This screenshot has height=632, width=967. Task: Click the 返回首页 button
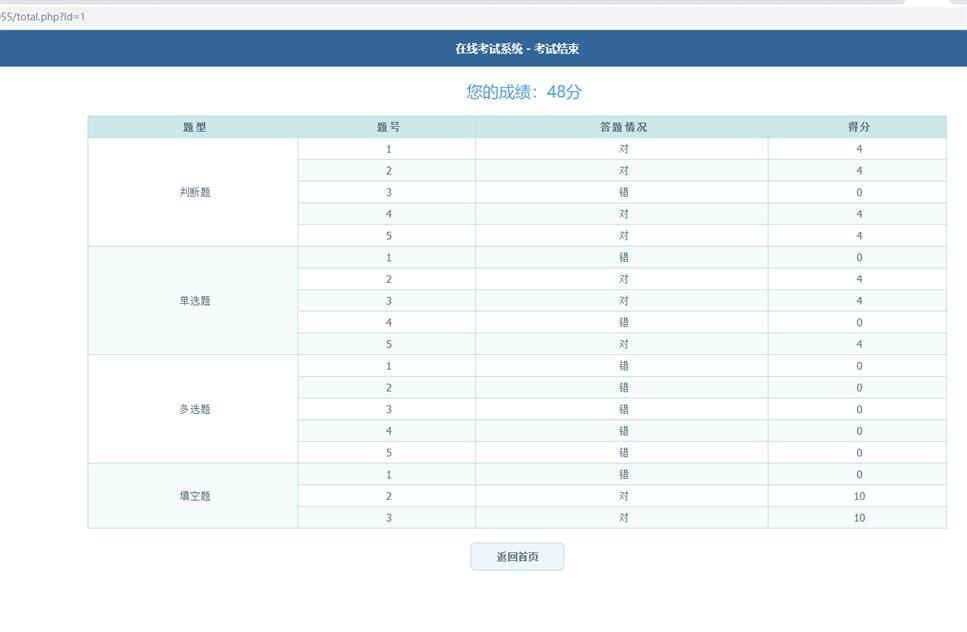click(x=517, y=556)
